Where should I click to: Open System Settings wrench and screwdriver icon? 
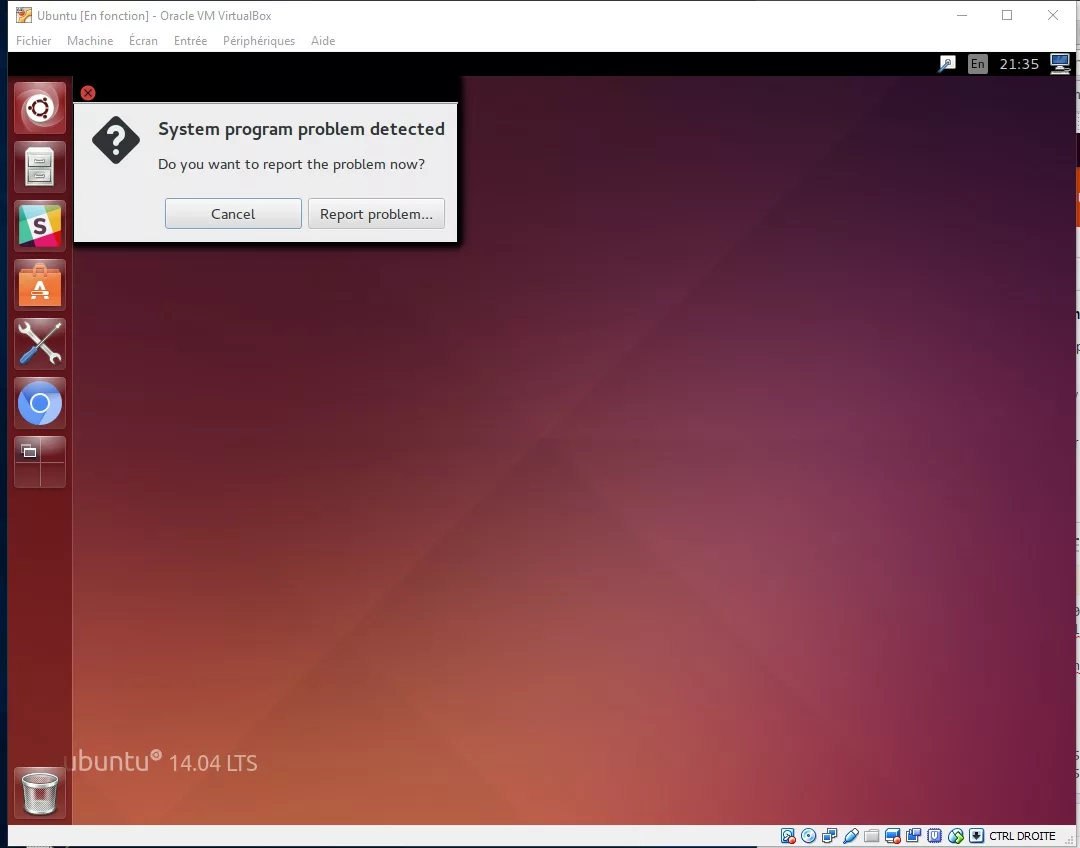pyautogui.click(x=40, y=344)
